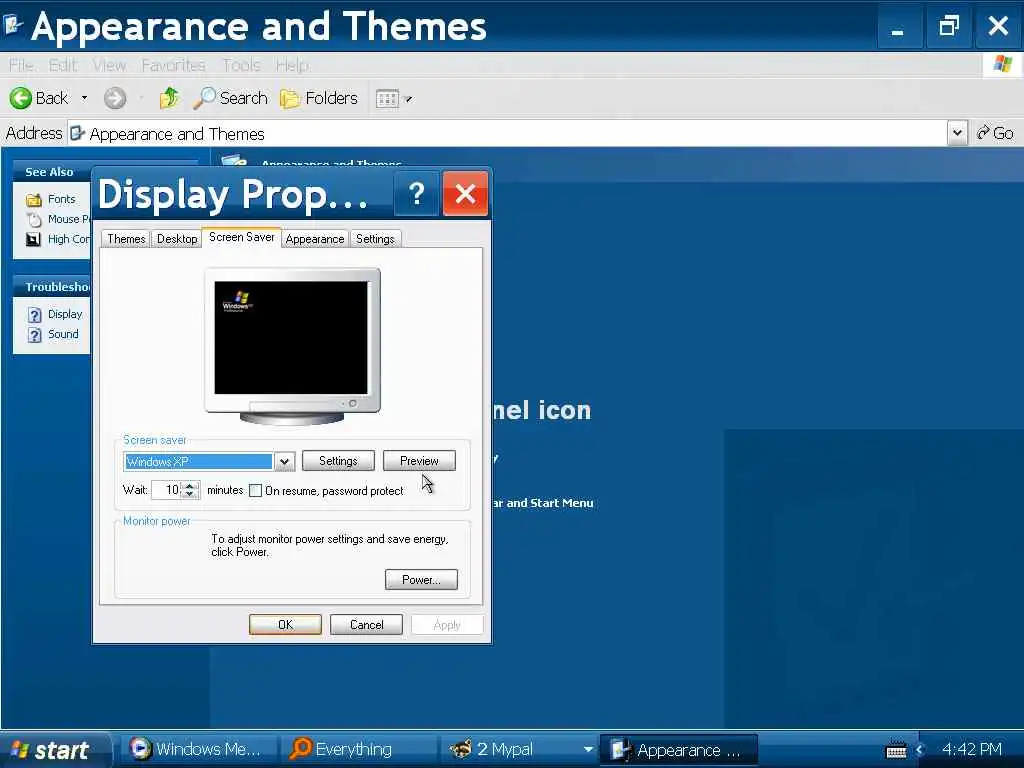The height and width of the screenshot is (768, 1024).
Task: Open the Back history dropdown arrow
Action: coord(84,99)
